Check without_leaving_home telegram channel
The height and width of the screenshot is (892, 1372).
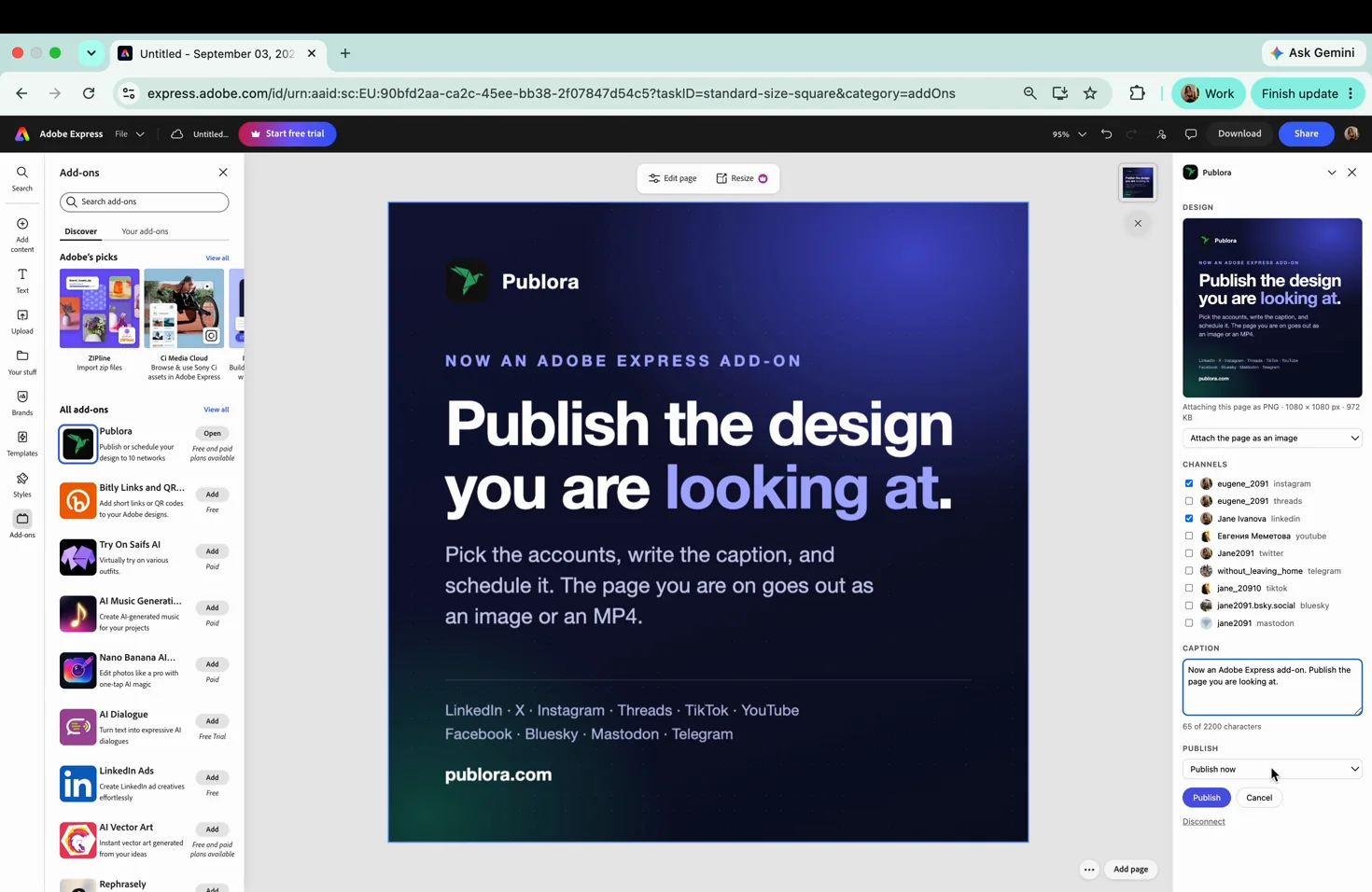point(1189,571)
